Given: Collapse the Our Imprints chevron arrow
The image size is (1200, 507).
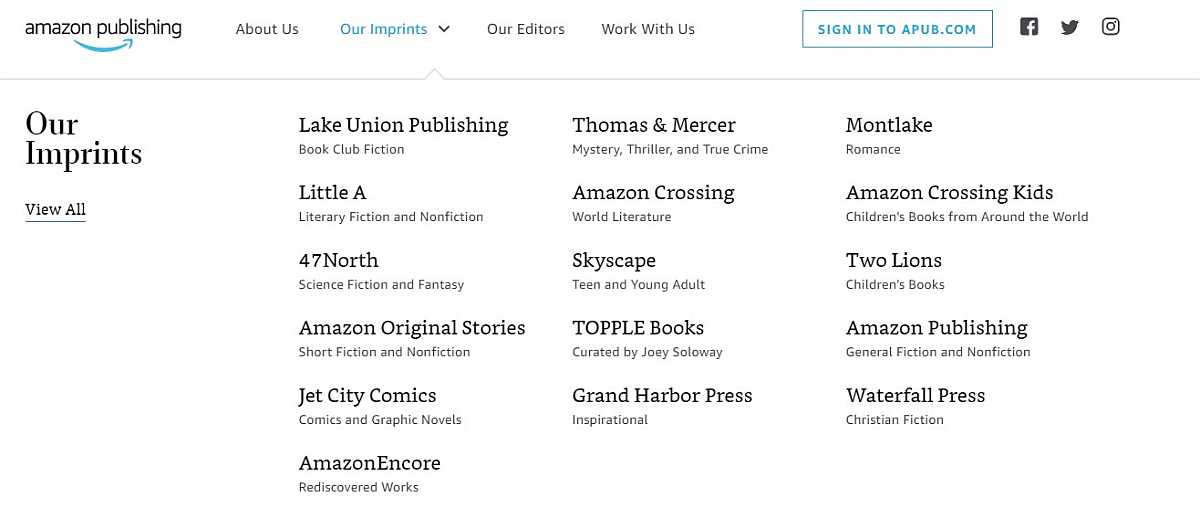Looking at the screenshot, I should [x=444, y=29].
